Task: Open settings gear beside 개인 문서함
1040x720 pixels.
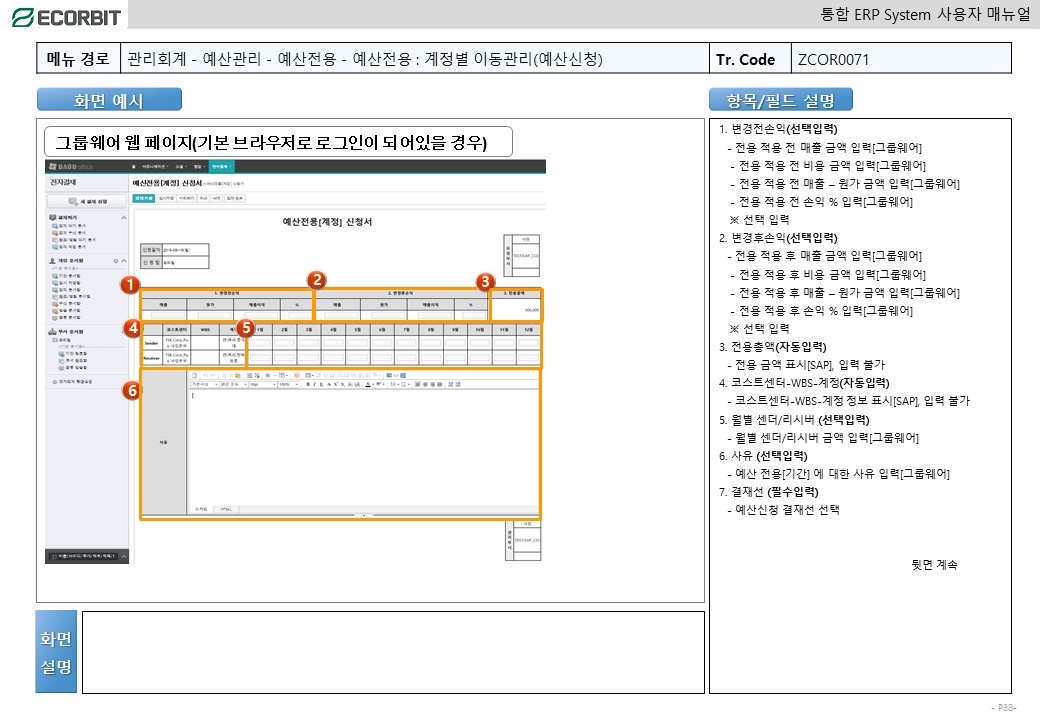Action: point(115,261)
